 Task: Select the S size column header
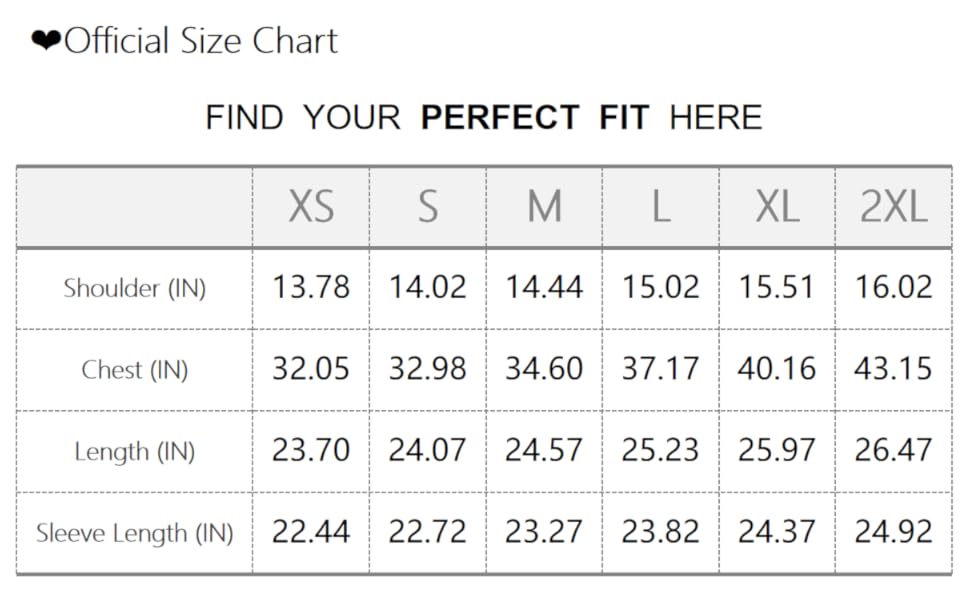click(428, 208)
